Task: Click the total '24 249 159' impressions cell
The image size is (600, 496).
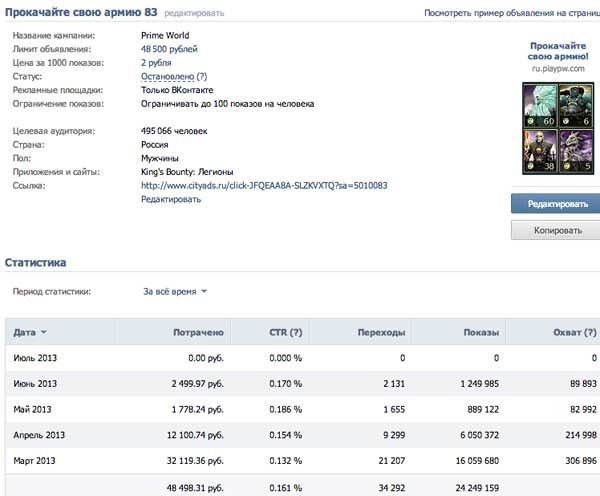Action: 477,488
